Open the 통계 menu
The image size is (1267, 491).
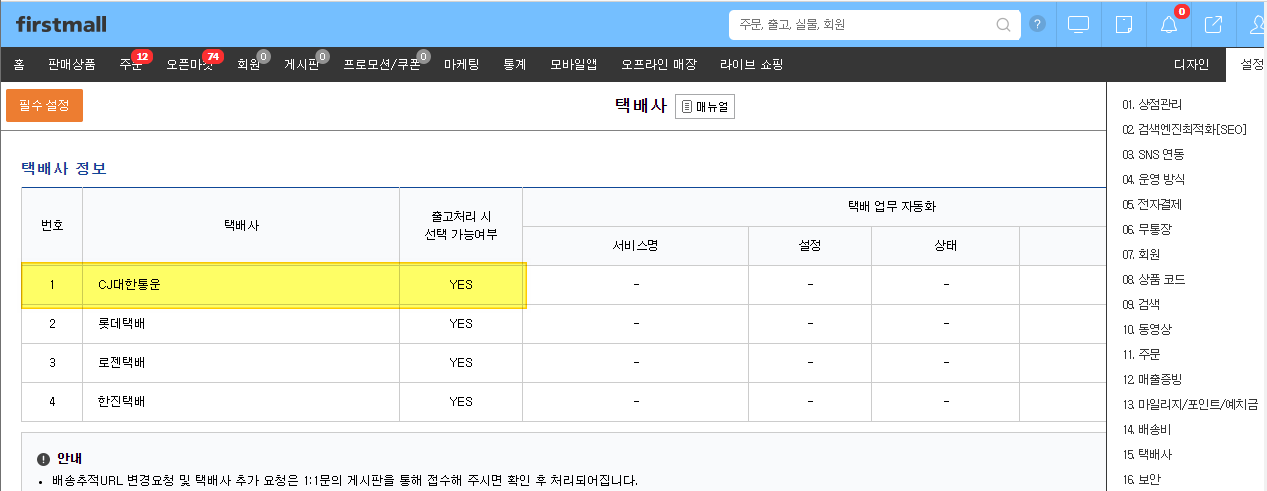(515, 65)
